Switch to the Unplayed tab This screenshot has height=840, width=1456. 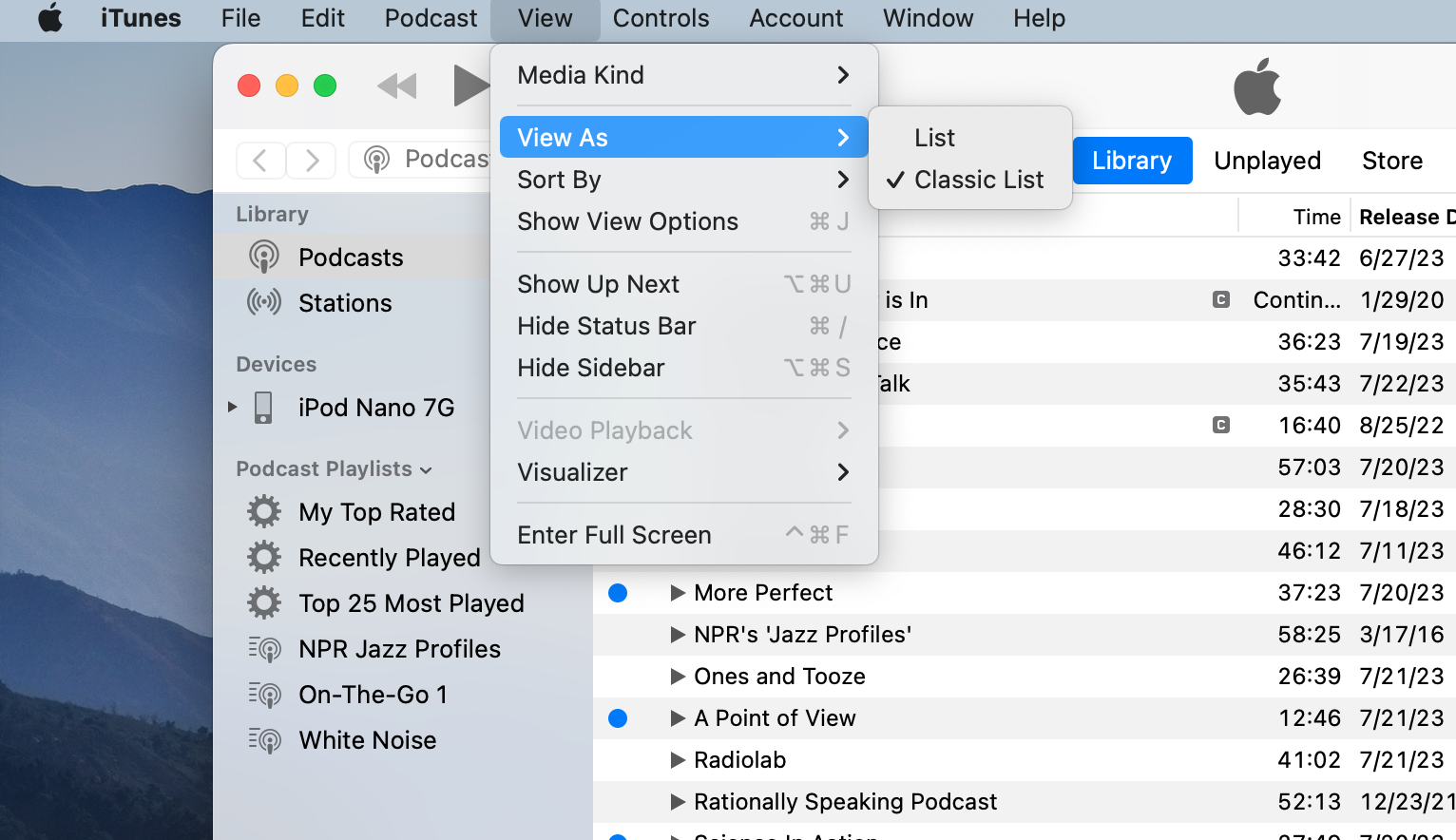coord(1267,161)
